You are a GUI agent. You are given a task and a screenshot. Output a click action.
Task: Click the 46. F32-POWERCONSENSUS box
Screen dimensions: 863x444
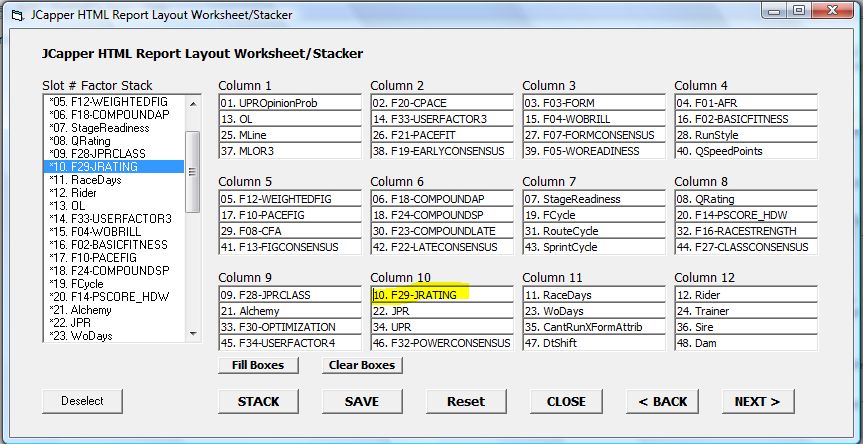441,343
